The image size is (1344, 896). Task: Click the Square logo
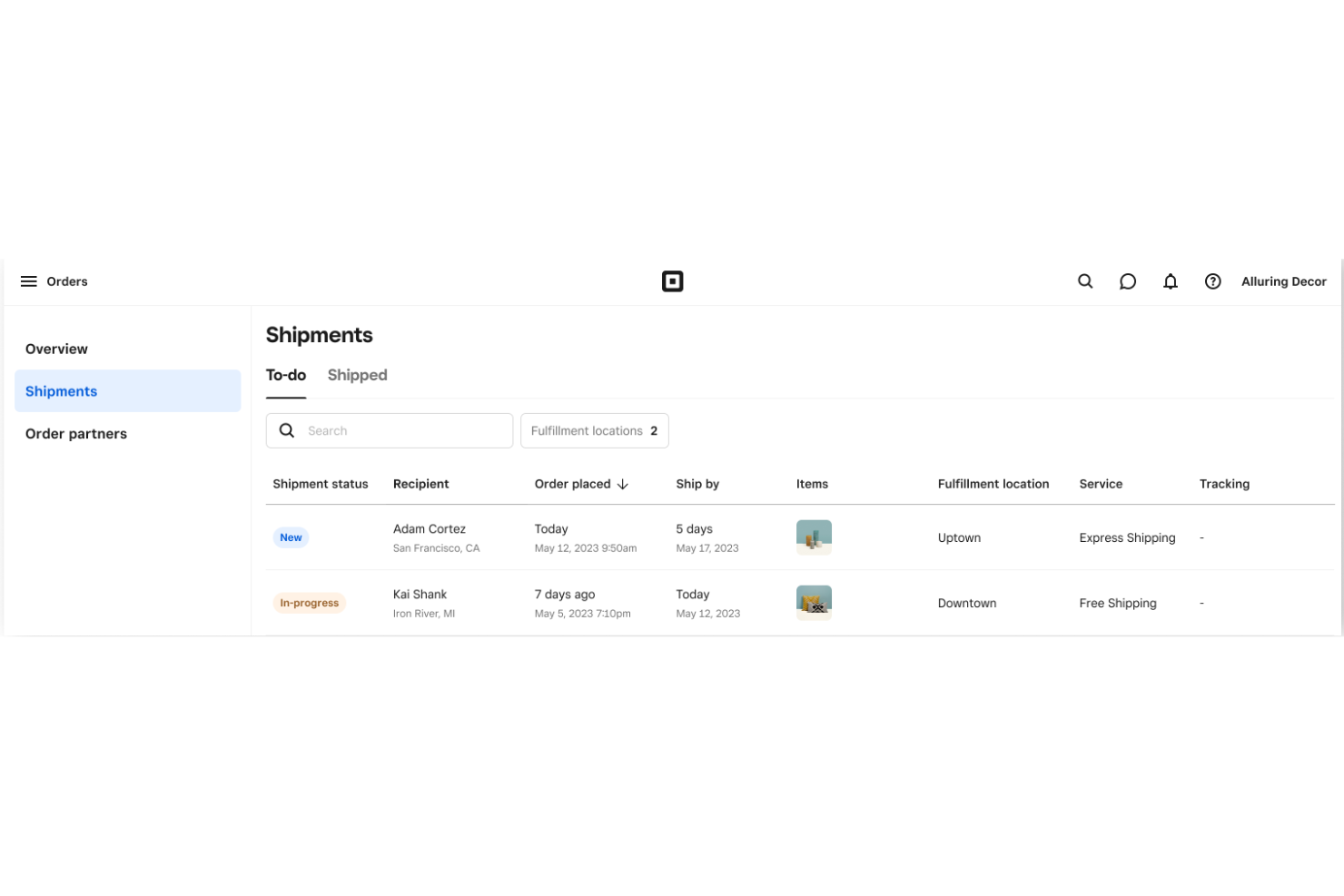pyautogui.click(x=673, y=281)
